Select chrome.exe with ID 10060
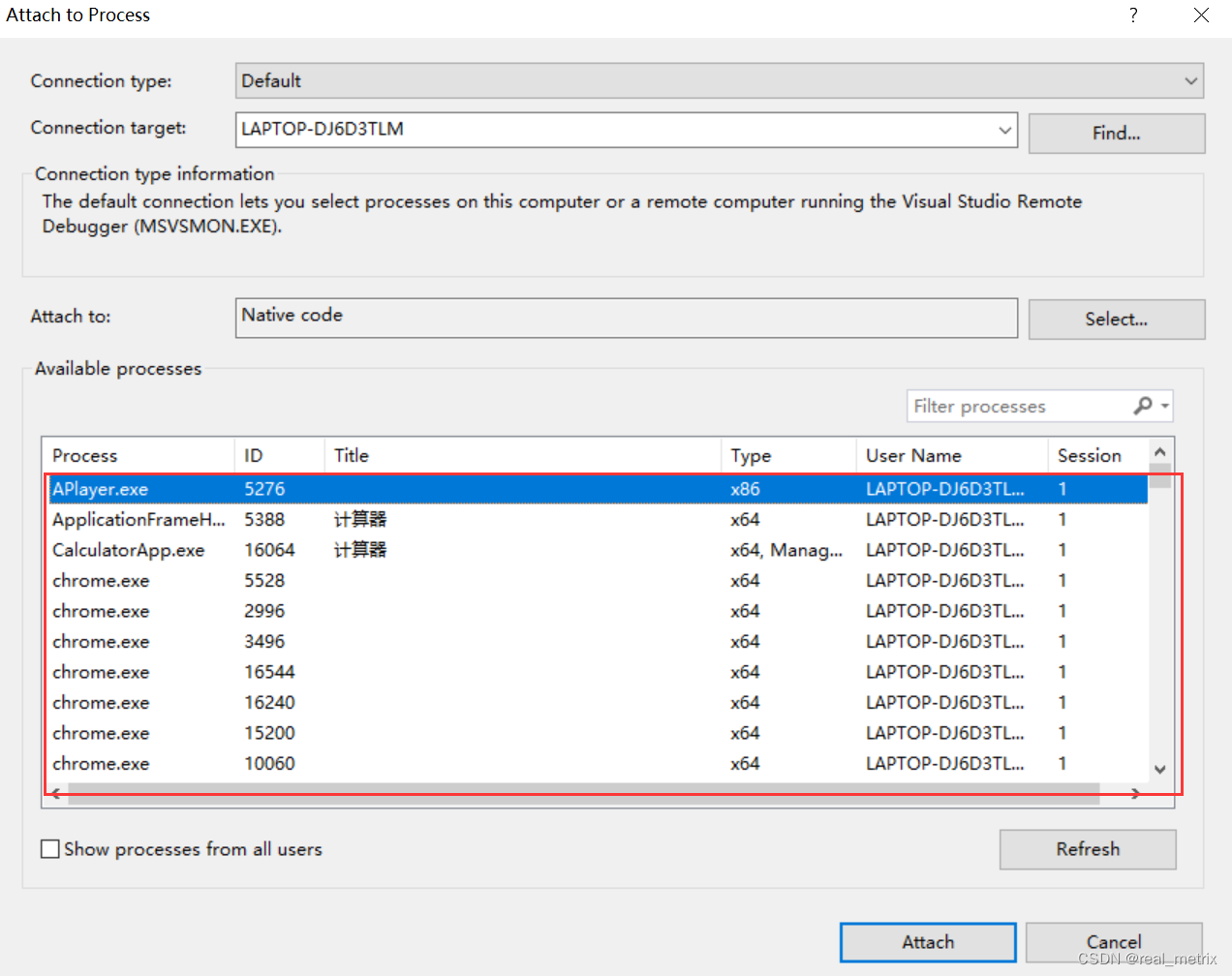The width and height of the screenshot is (1232, 976). pos(598,764)
